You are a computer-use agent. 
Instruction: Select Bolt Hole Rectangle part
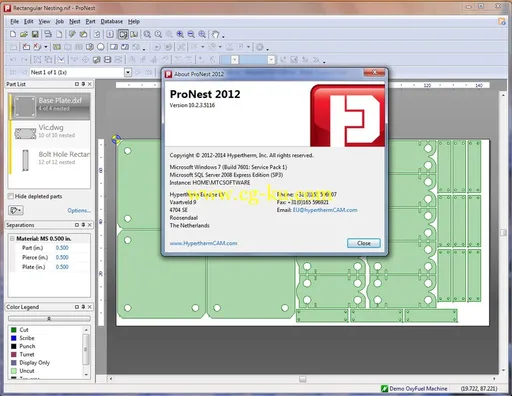coord(50,160)
